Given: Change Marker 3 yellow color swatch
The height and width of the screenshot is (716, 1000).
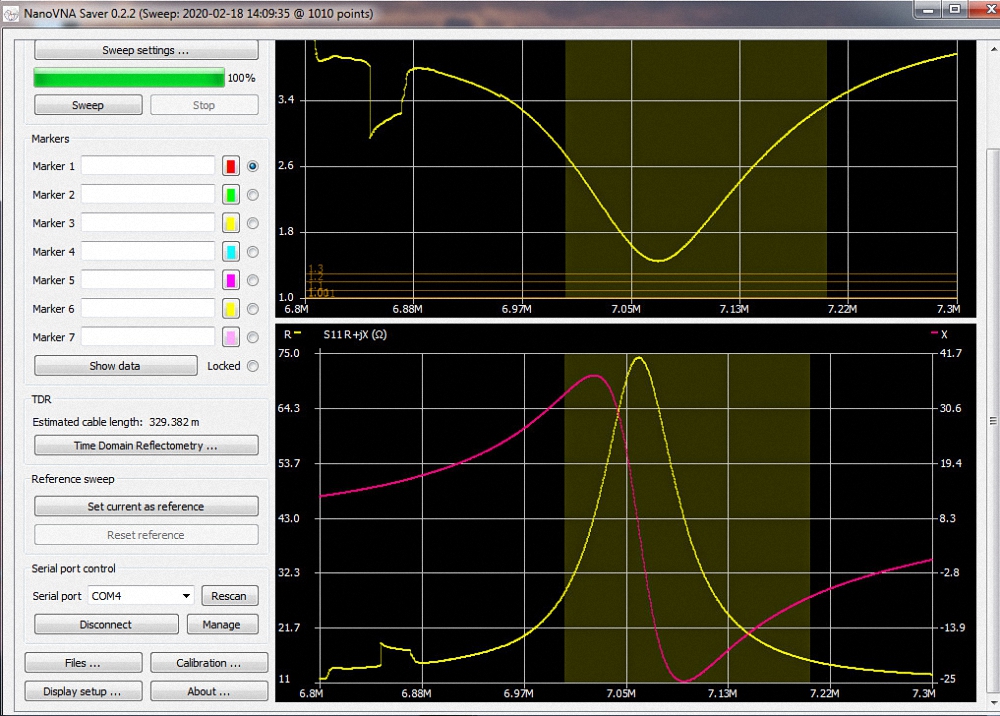Looking at the screenshot, I should [231, 223].
